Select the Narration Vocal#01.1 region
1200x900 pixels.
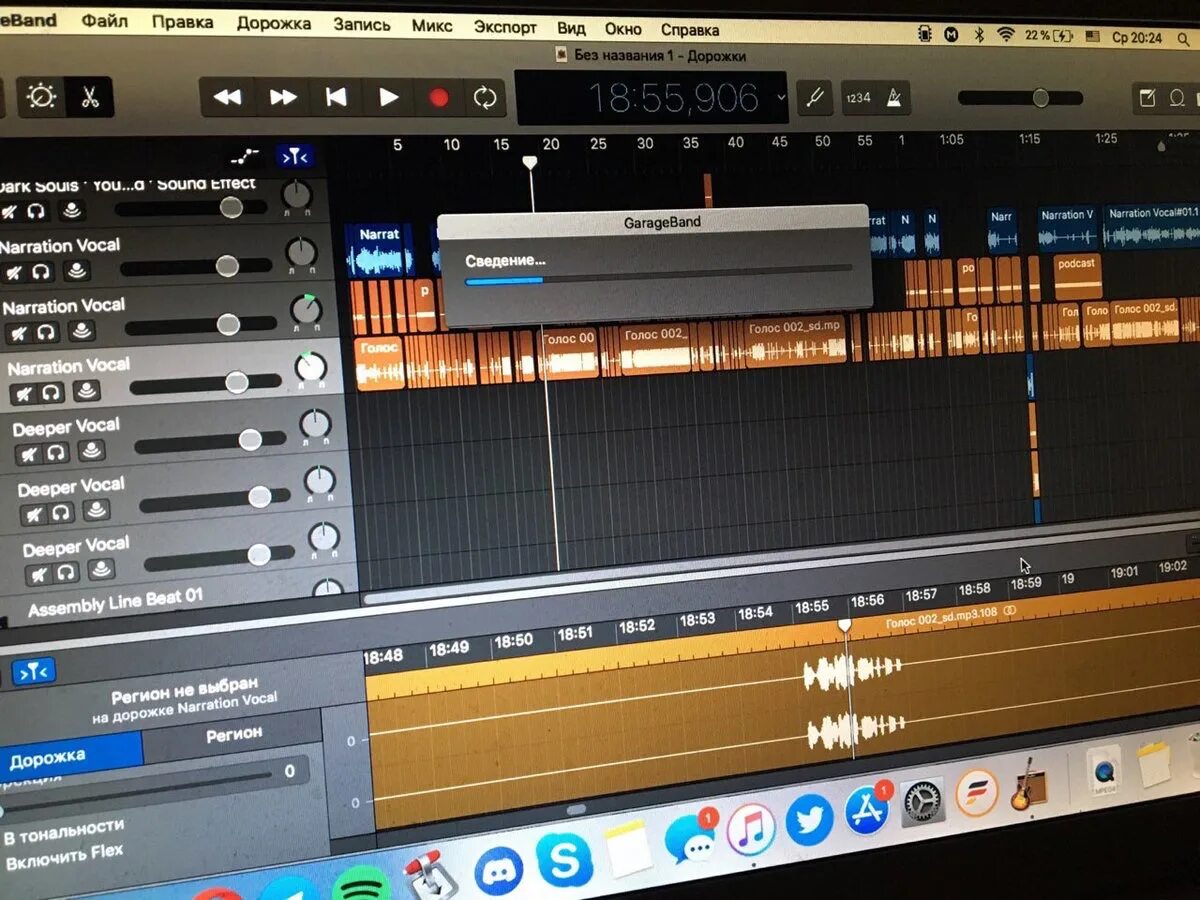point(1152,227)
